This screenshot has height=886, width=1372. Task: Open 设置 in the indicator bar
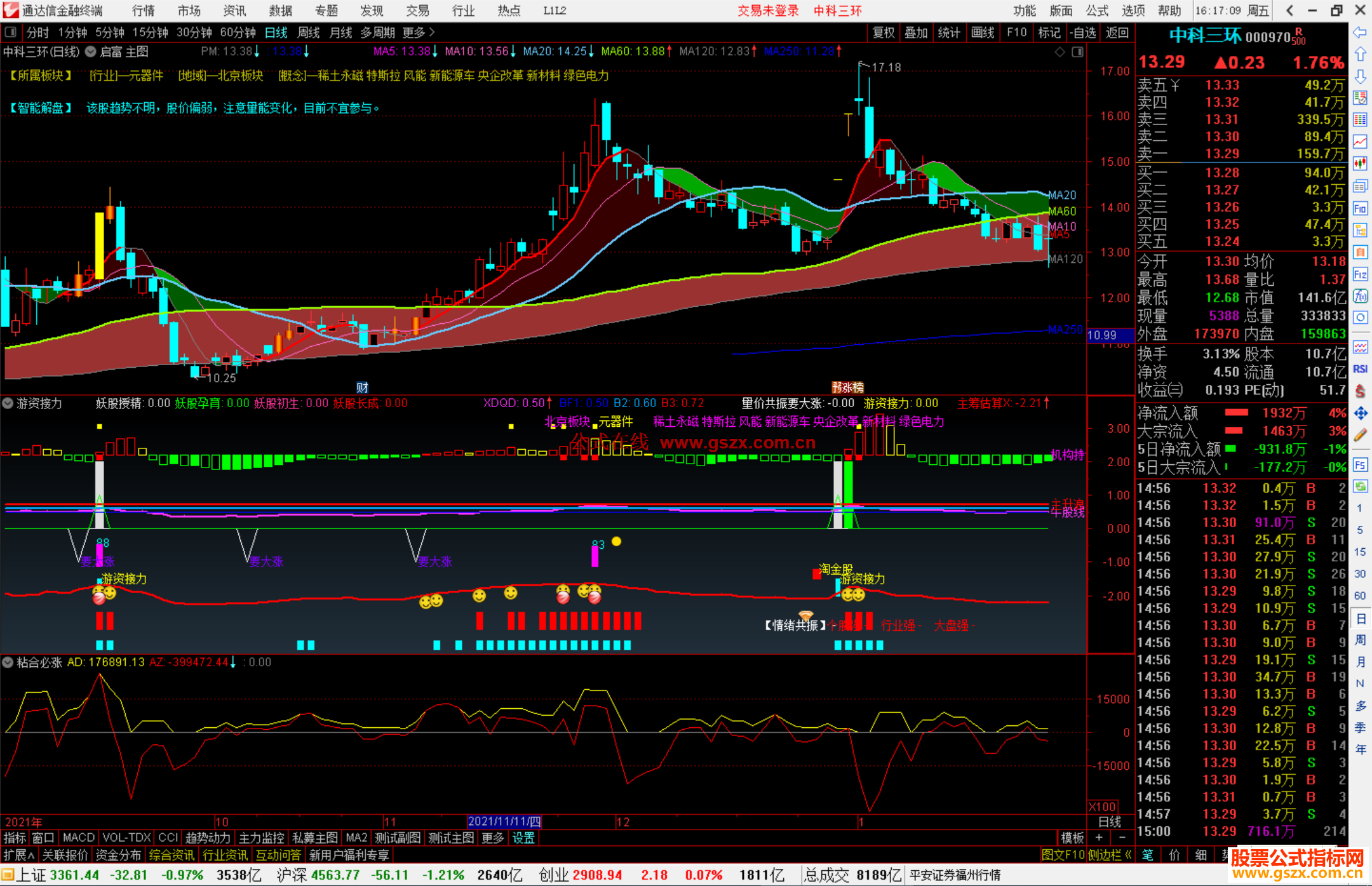pos(523,838)
